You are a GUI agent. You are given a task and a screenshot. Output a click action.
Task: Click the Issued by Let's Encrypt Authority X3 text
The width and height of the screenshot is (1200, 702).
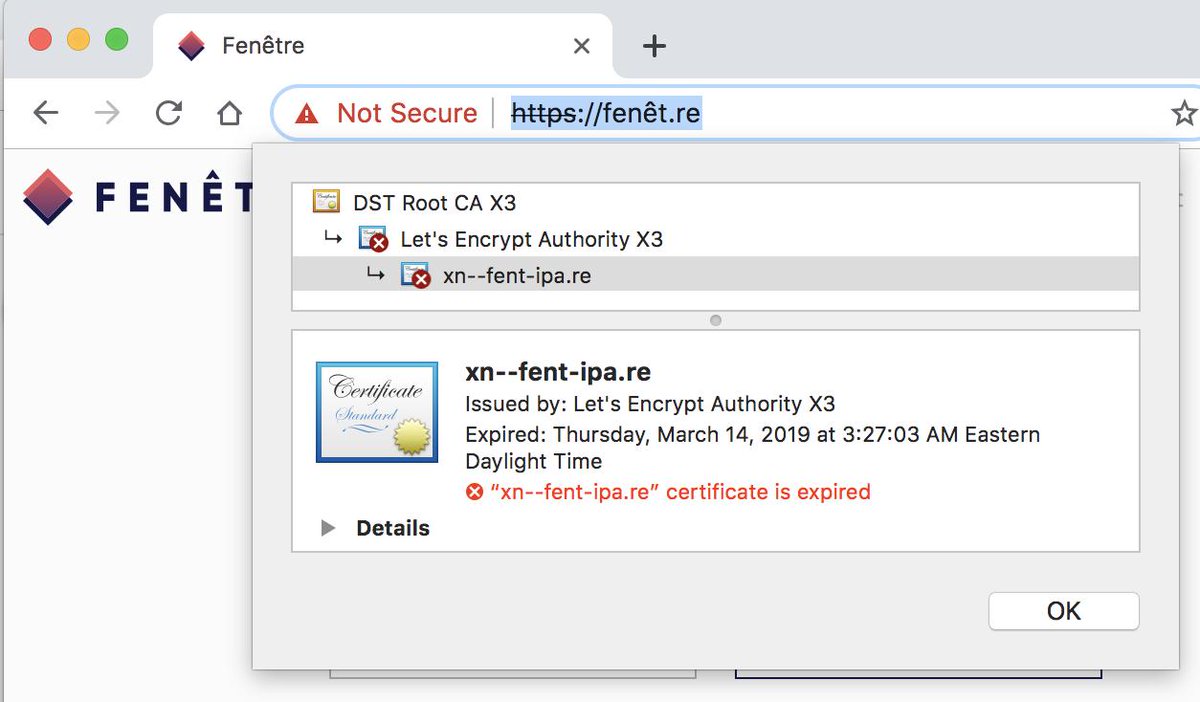[650, 404]
